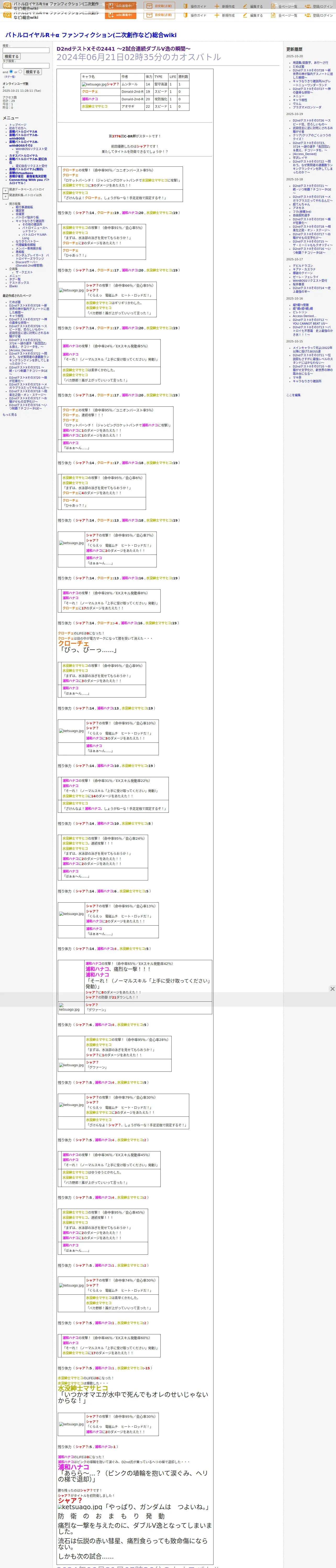Viewport: 336px width, 1568px height.
Task: Click 勝利数 table header
Action: click(x=183, y=77)
